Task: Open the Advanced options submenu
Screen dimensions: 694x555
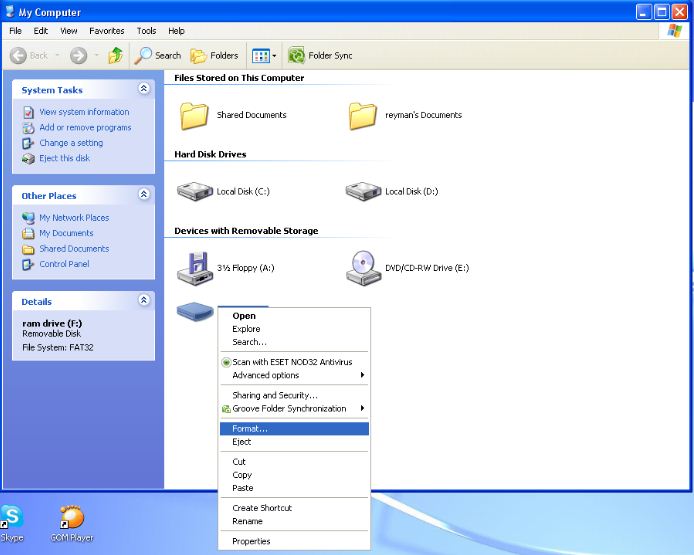Action: point(266,375)
